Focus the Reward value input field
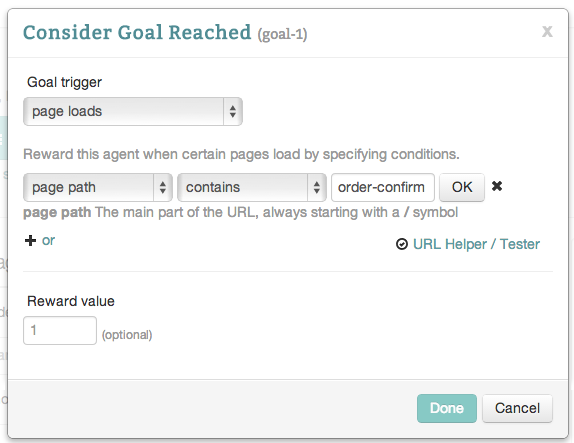The image size is (574, 443). pos(60,331)
